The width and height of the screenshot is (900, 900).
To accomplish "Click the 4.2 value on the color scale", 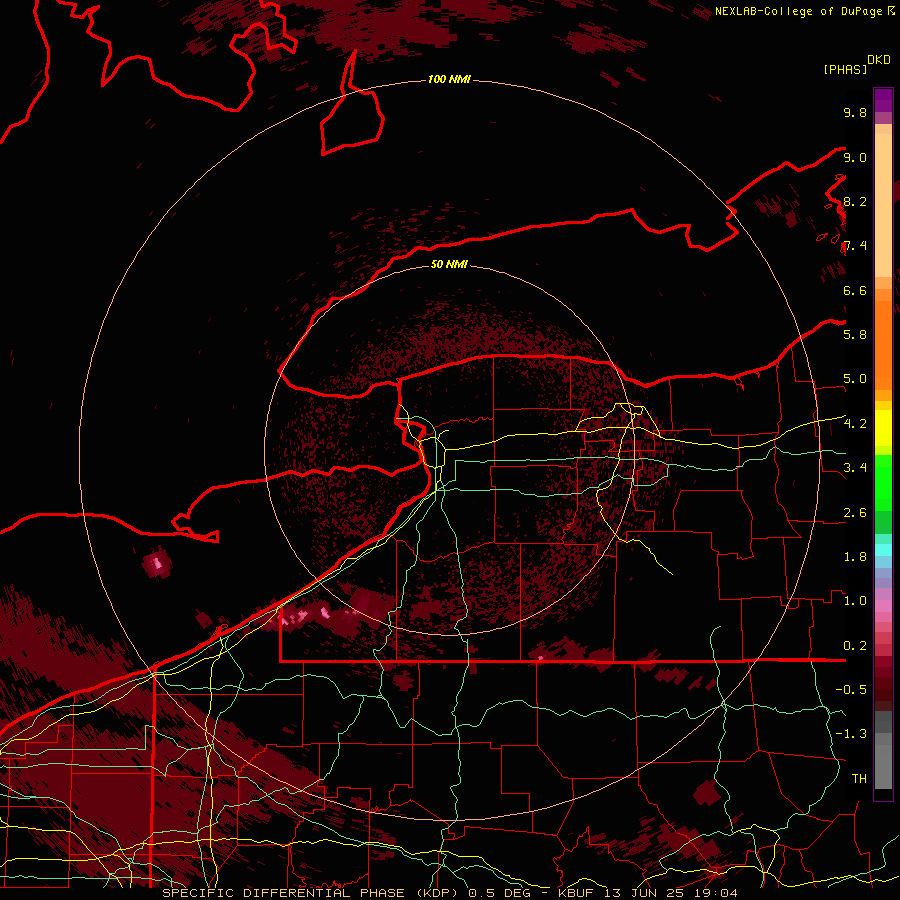I will [855, 424].
